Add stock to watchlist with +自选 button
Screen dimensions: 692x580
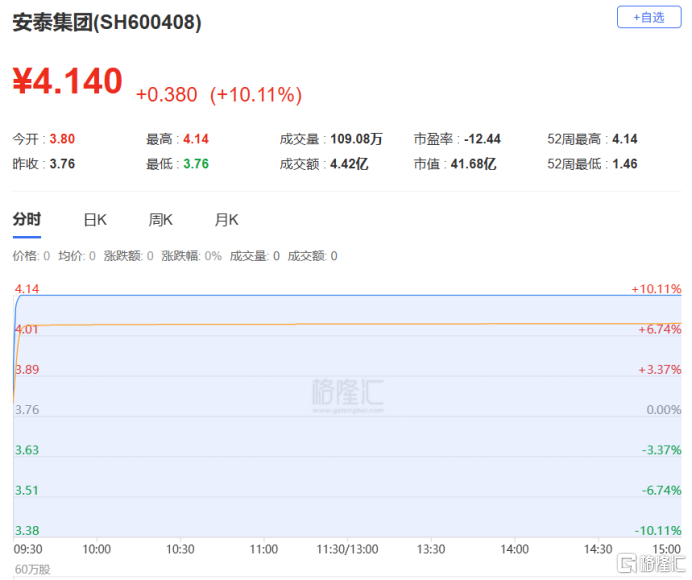point(649,17)
